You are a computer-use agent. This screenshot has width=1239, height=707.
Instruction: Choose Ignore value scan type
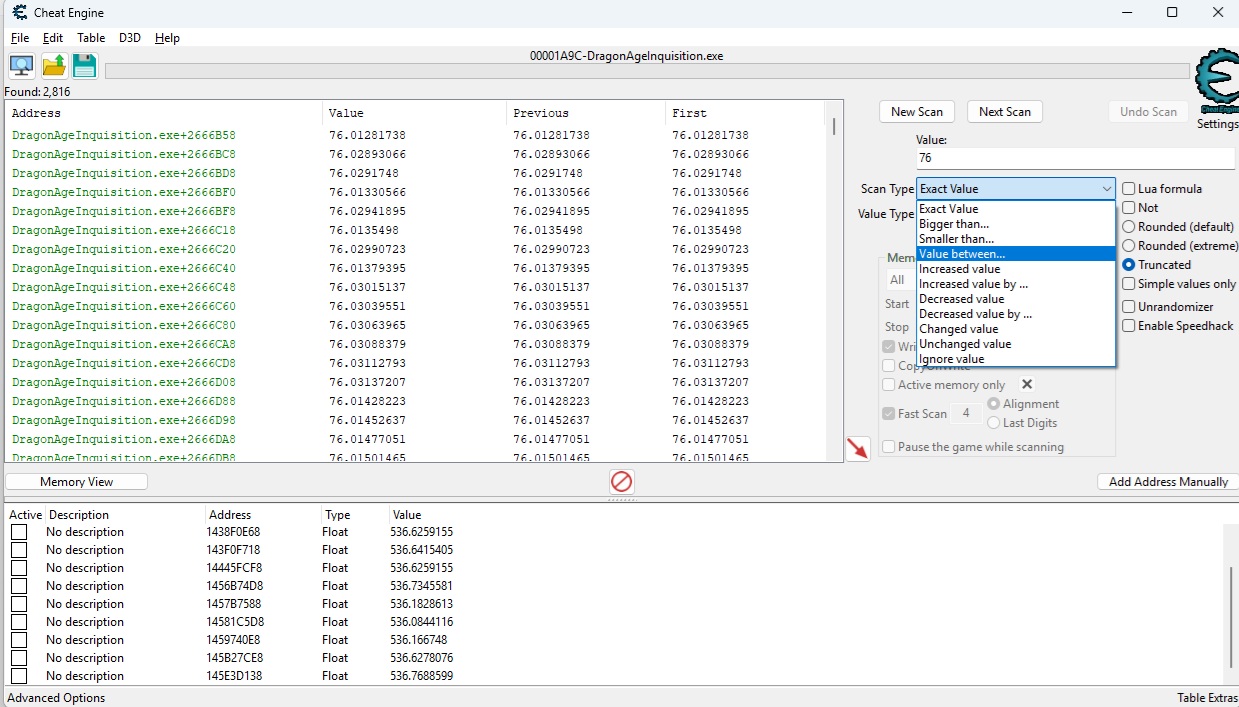[1016, 359]
